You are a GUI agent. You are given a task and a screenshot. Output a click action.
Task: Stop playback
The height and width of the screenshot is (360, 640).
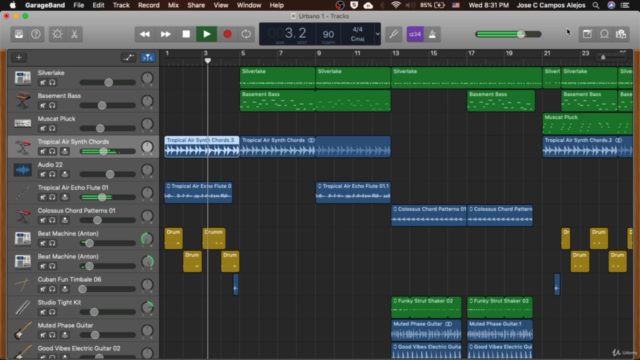[x=186, y=34]
